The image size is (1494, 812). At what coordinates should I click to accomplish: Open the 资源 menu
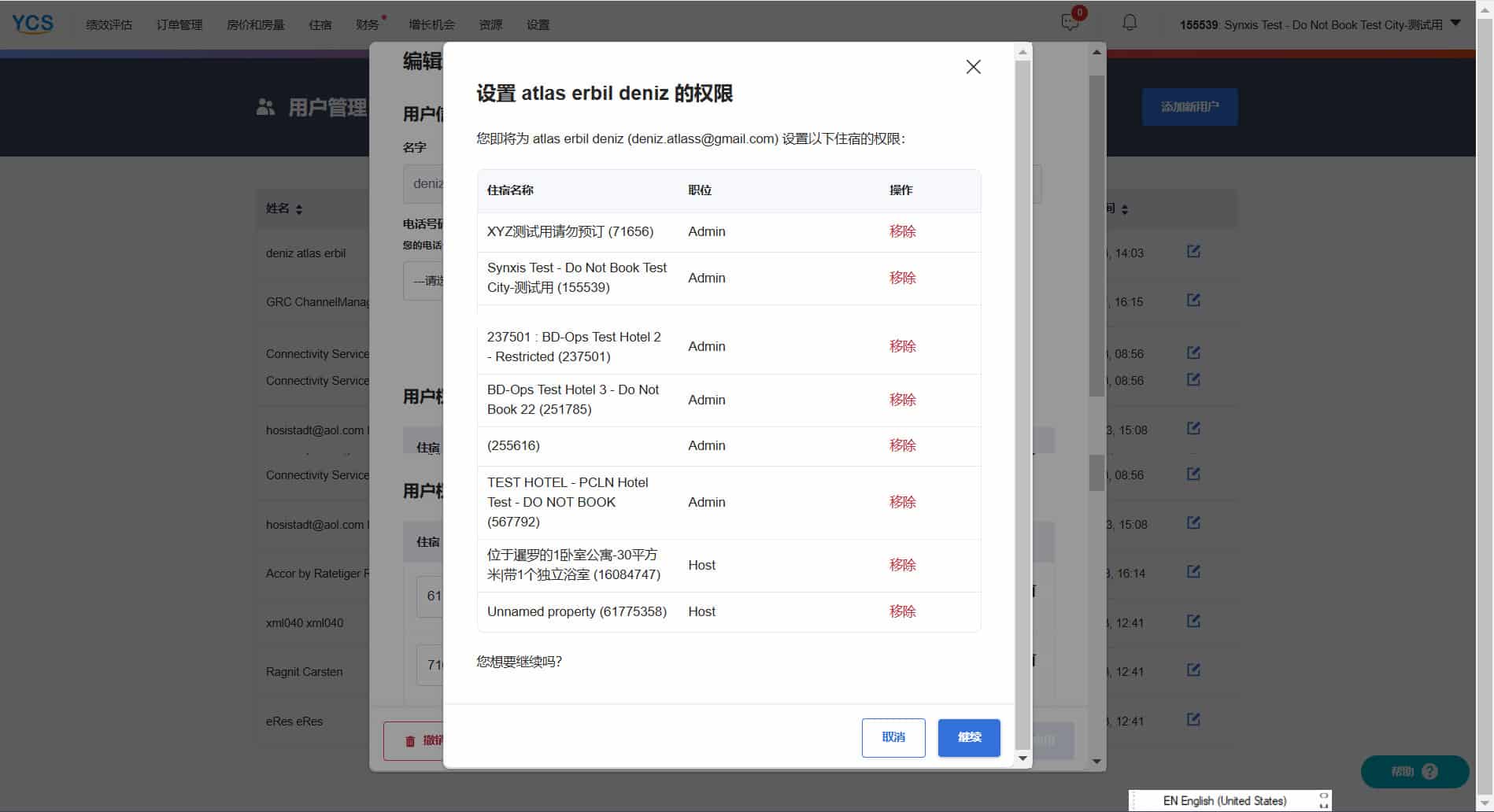pos(490,24)
